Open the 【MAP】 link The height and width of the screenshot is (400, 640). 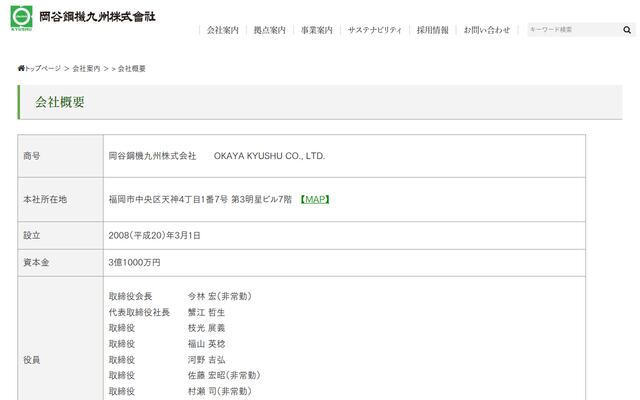tap(315, 199)
